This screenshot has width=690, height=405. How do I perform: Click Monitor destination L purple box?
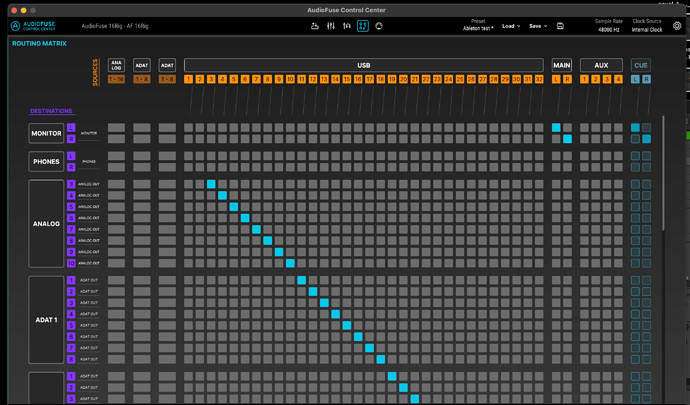[71, 128]
